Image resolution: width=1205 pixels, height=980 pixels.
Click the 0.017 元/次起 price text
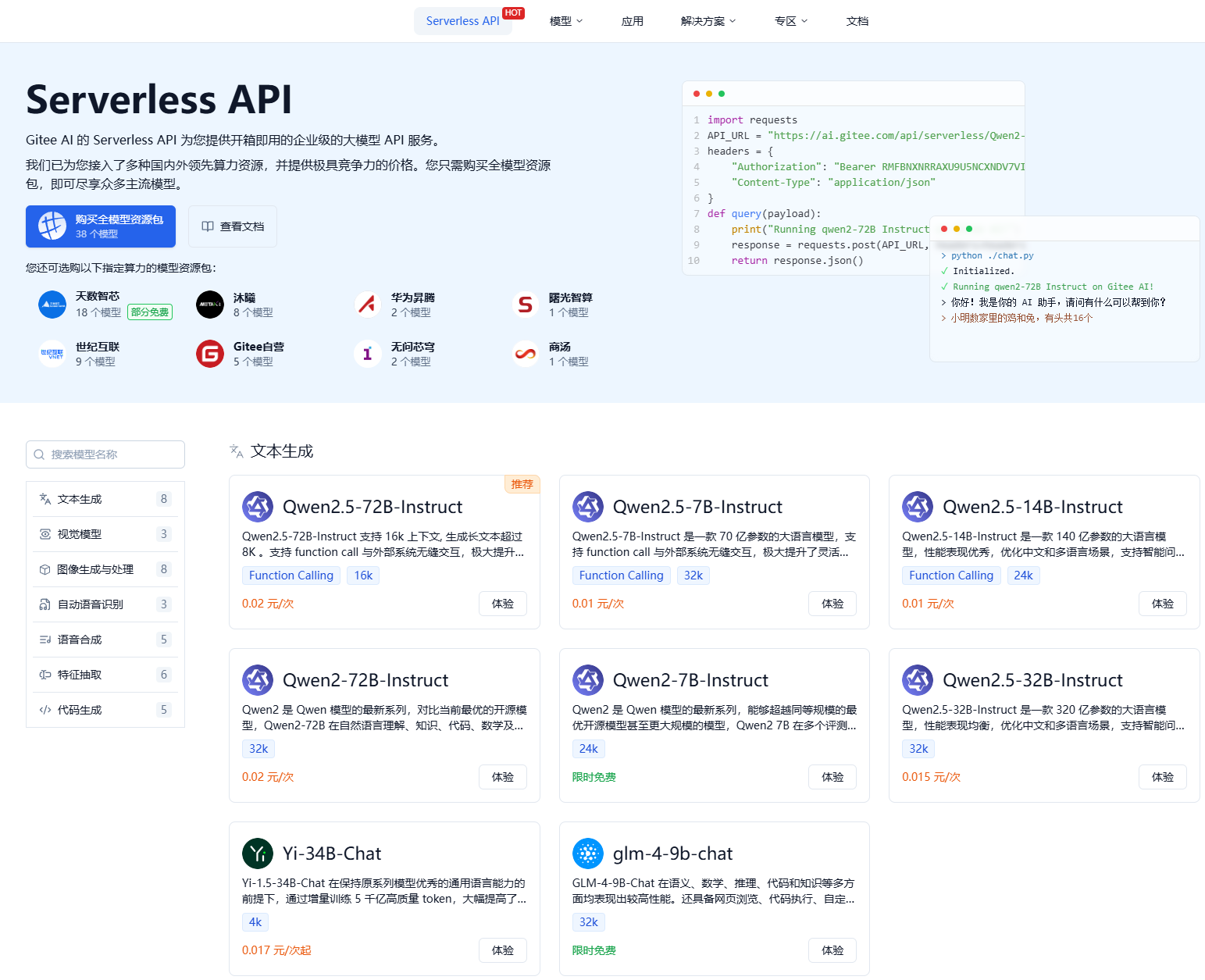point(276,950)
